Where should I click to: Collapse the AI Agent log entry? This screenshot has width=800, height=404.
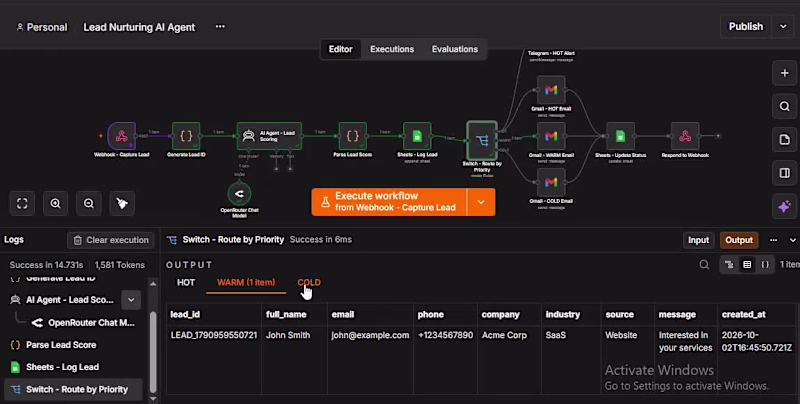point(131,300)
